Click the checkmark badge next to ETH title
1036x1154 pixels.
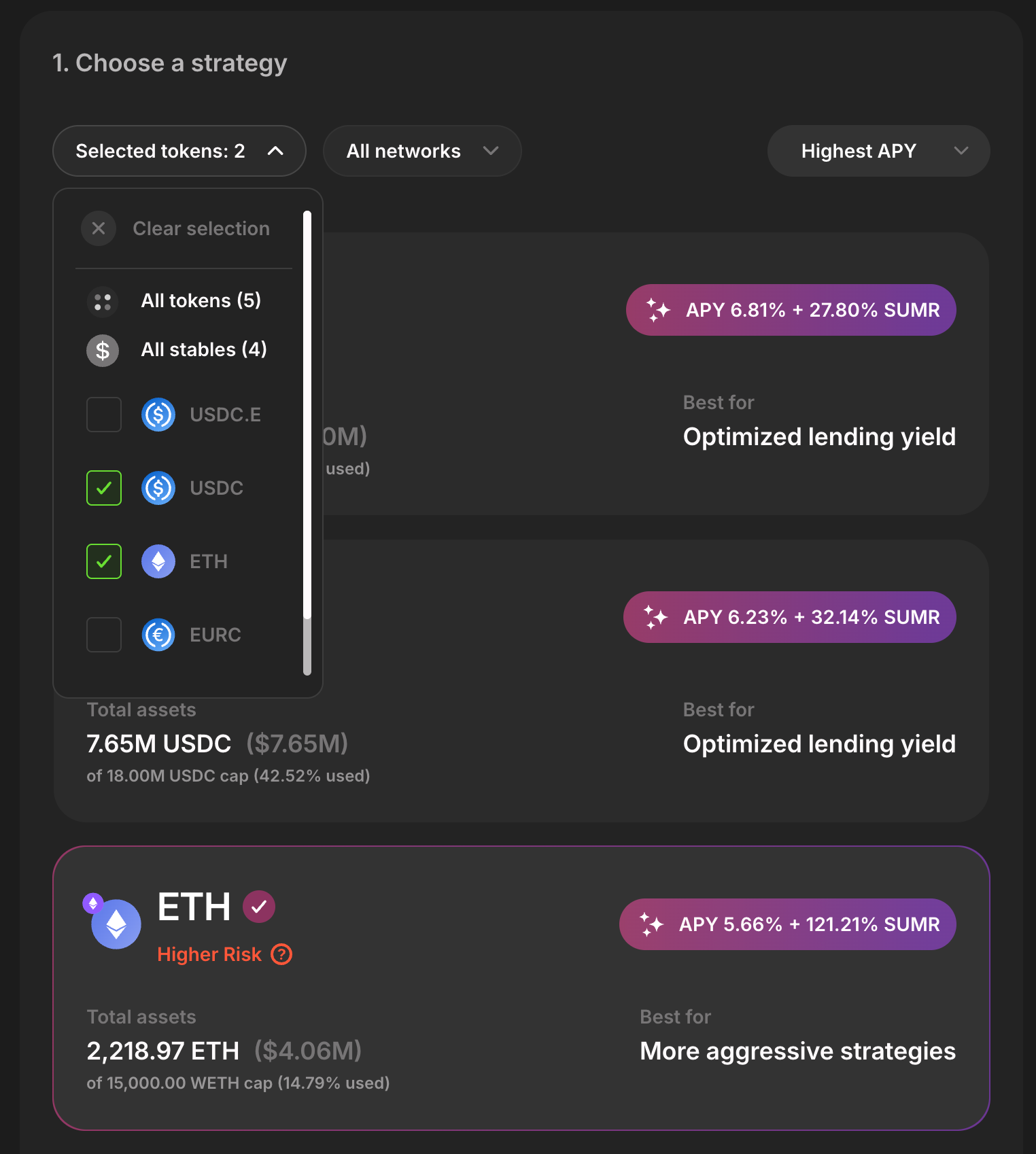pos(259,907)
